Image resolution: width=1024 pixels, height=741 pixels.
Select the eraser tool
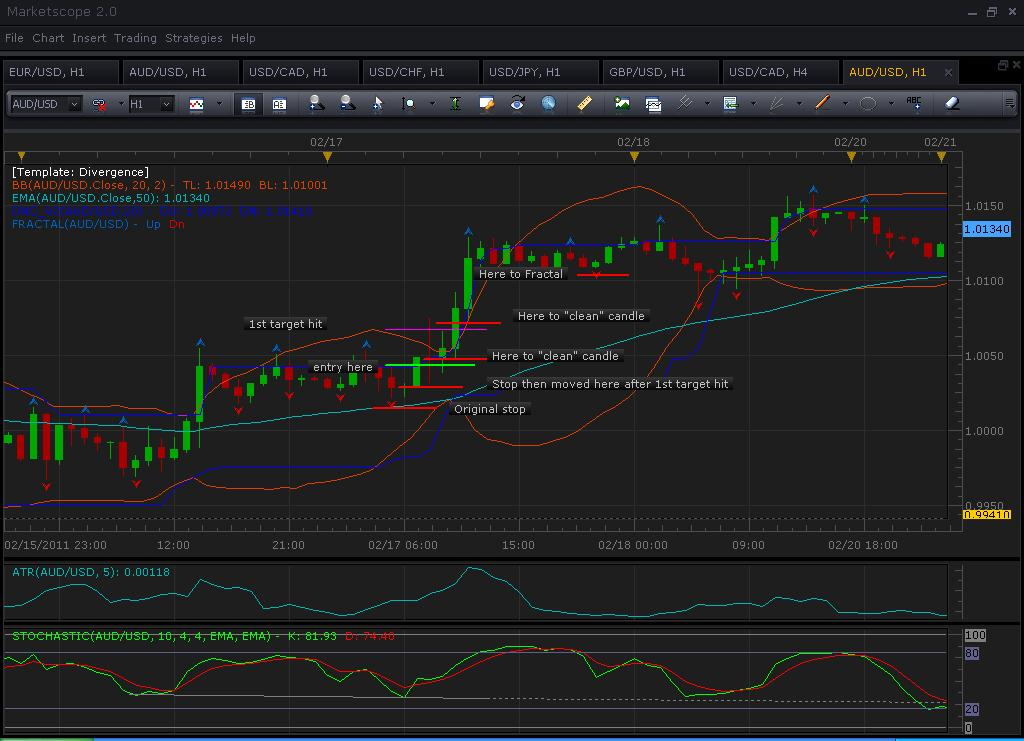(x=952, y=103)
